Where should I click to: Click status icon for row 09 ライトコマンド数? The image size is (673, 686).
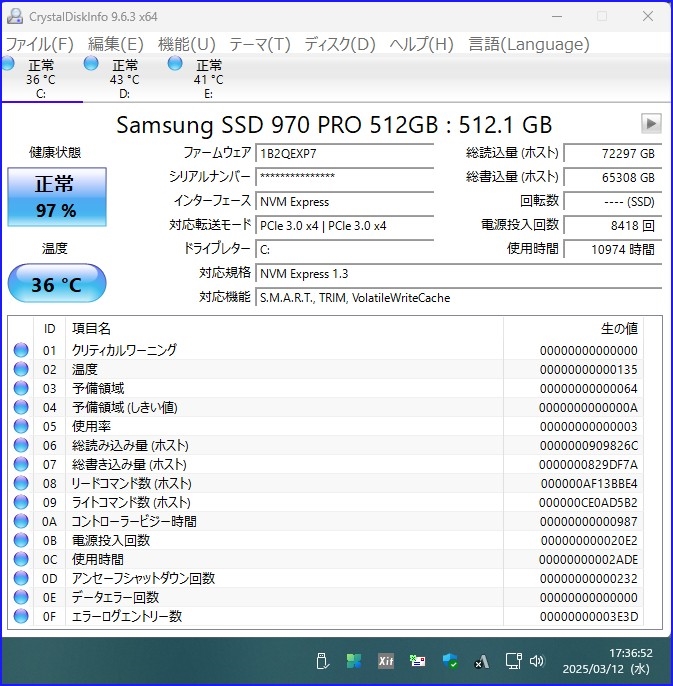click(x=21, y=502)
